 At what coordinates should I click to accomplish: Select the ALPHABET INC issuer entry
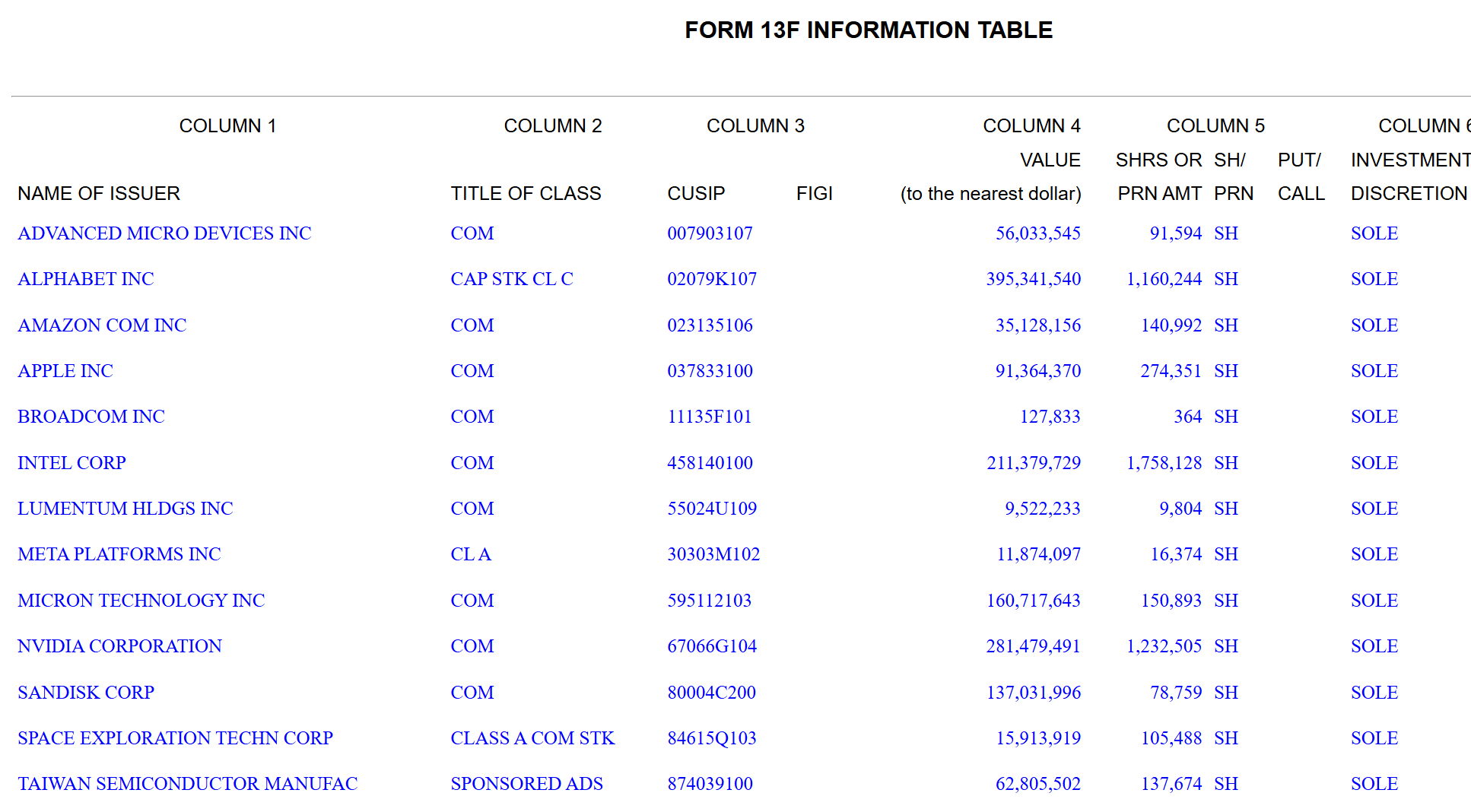[x=86, y=279]
